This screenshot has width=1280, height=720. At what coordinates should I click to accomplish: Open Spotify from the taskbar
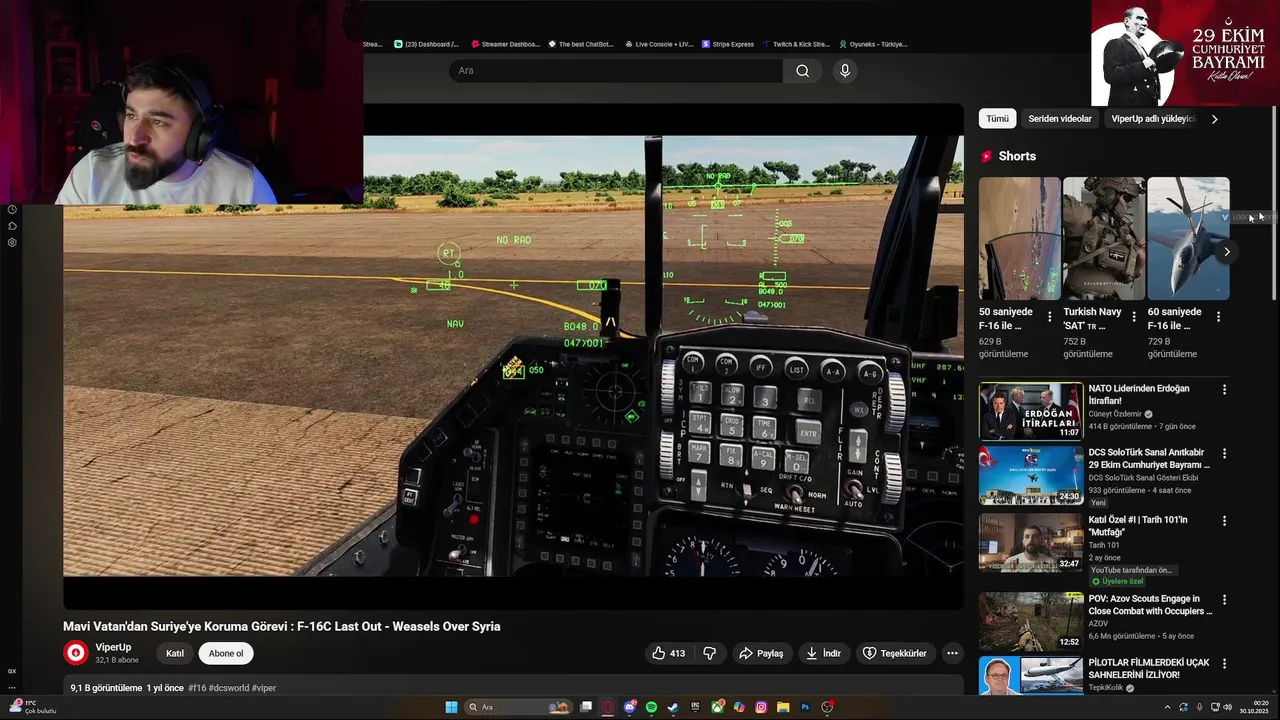pos(652,707)
